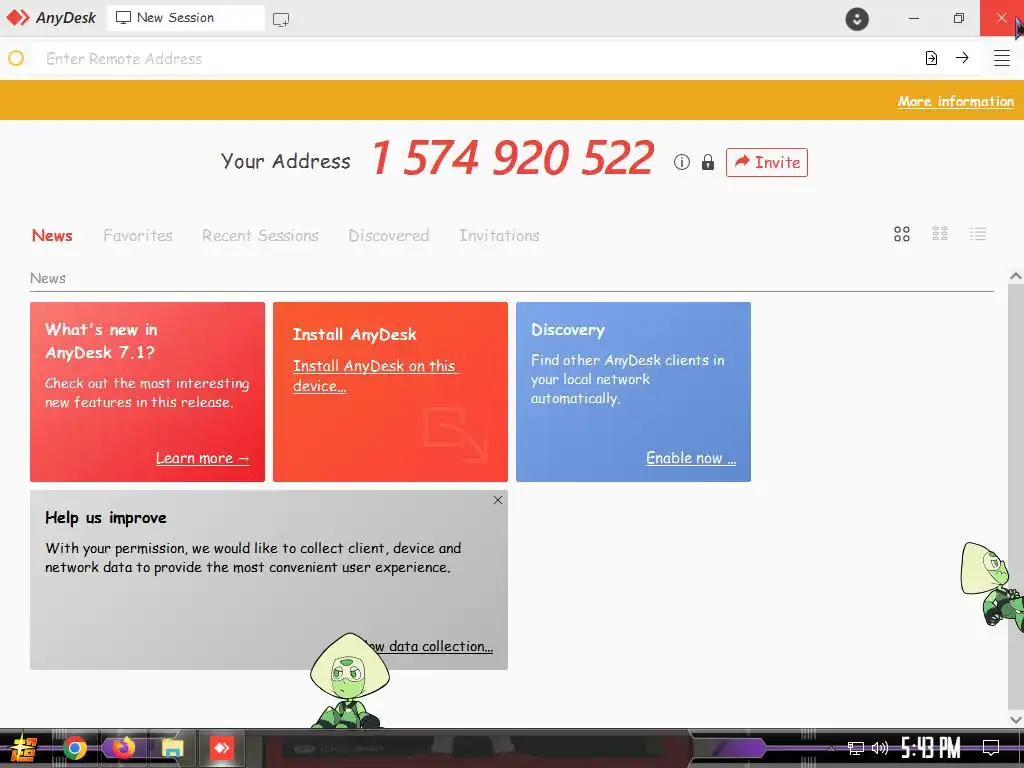Open File Explorer from the taskbar

click(x=172, y=748)
